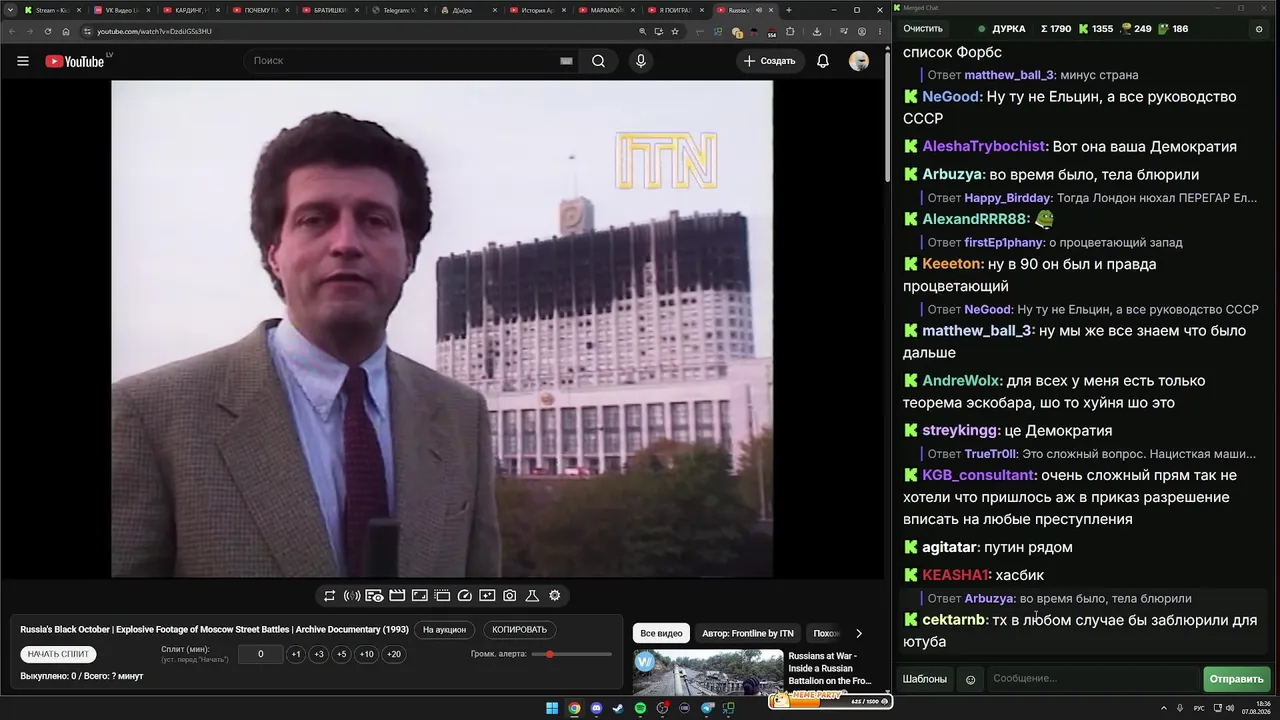Switch to the БРАТИШКИН browser tab

(x=330, y=10)
